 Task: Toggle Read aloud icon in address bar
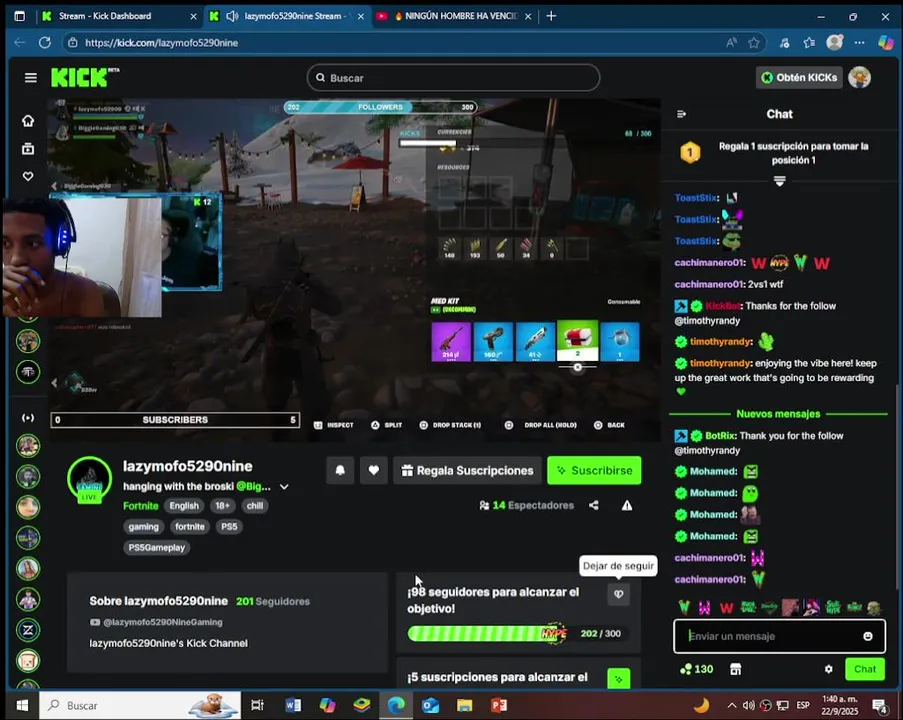[731, 43]
